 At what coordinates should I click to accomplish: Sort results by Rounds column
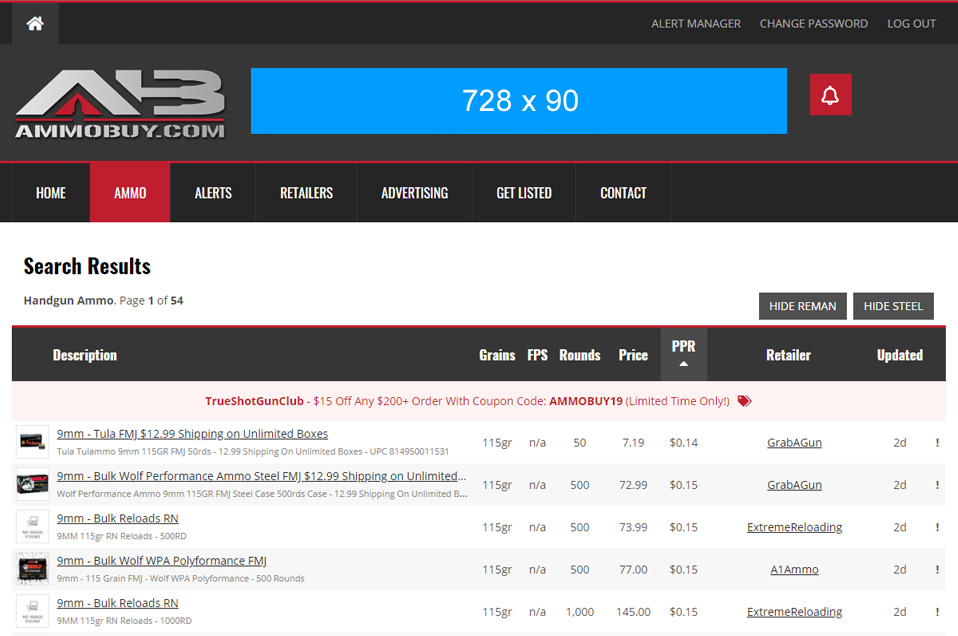tap(580, 355)
